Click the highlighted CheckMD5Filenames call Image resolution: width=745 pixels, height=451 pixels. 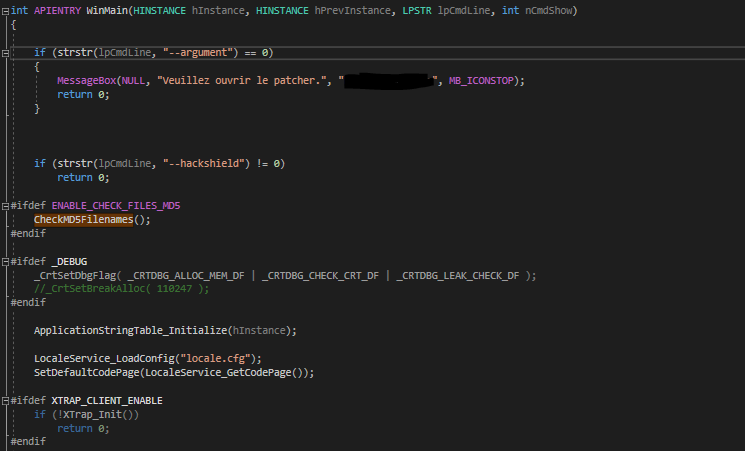coord(84,220)
